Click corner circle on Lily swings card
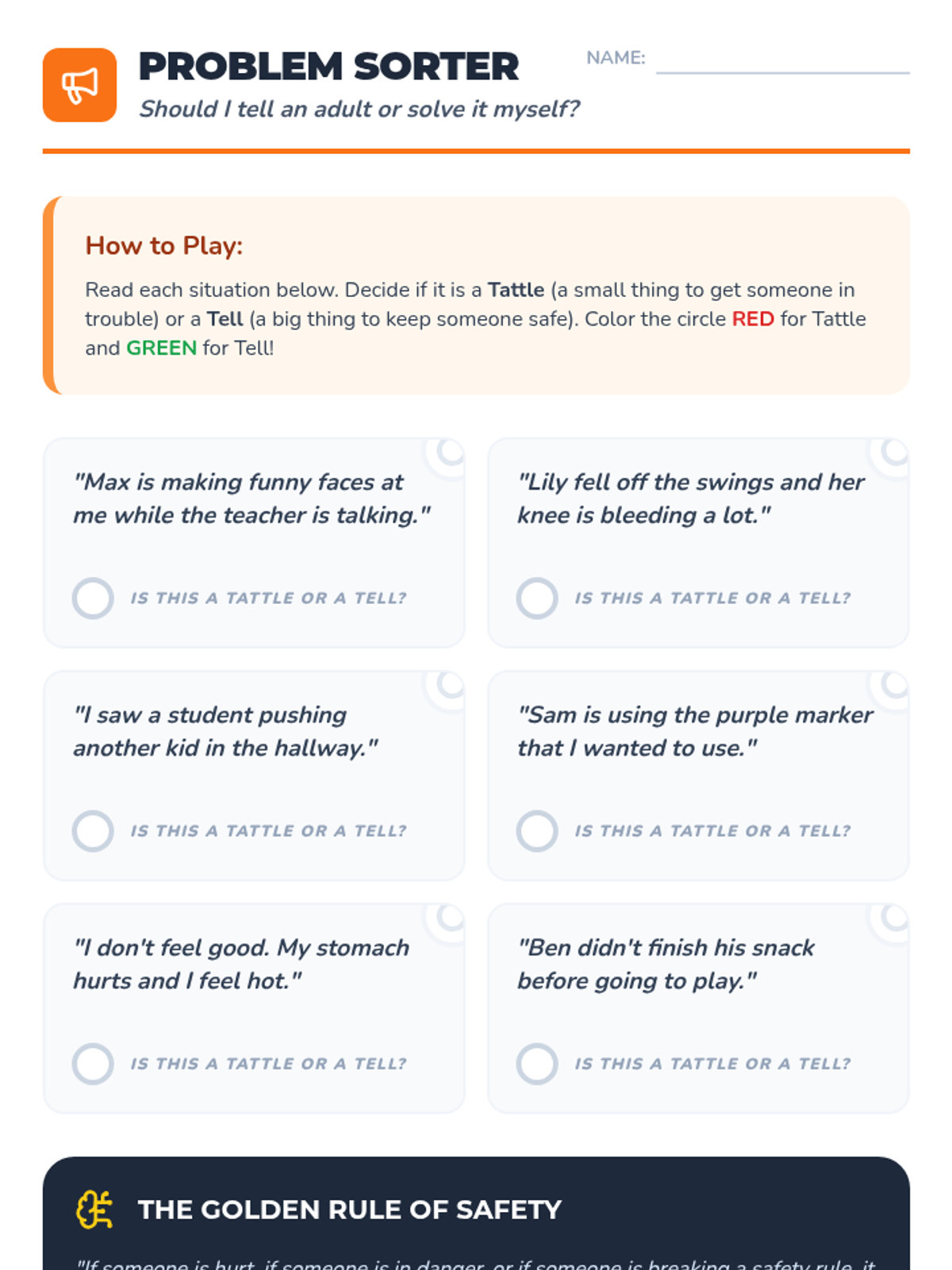This screenshot has width=952, height=1270. [x=895, y=452]
